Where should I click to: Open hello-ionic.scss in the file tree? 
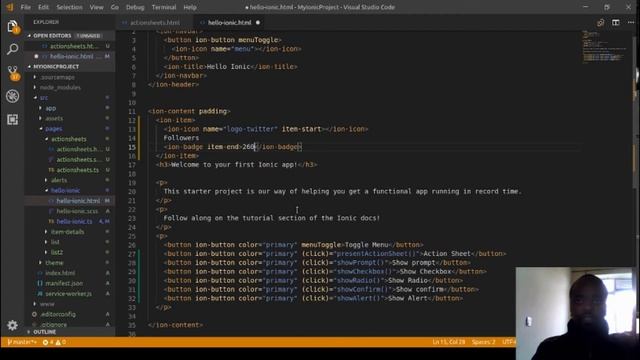coord(69,211)
